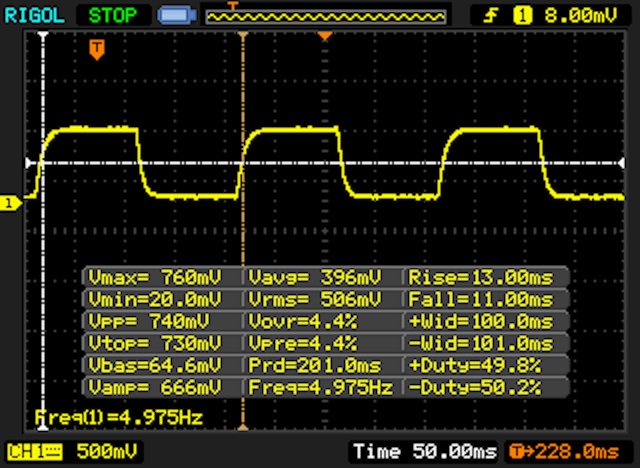Click the waveform memory overview bar
640x468 pixels.
[325, 17]
